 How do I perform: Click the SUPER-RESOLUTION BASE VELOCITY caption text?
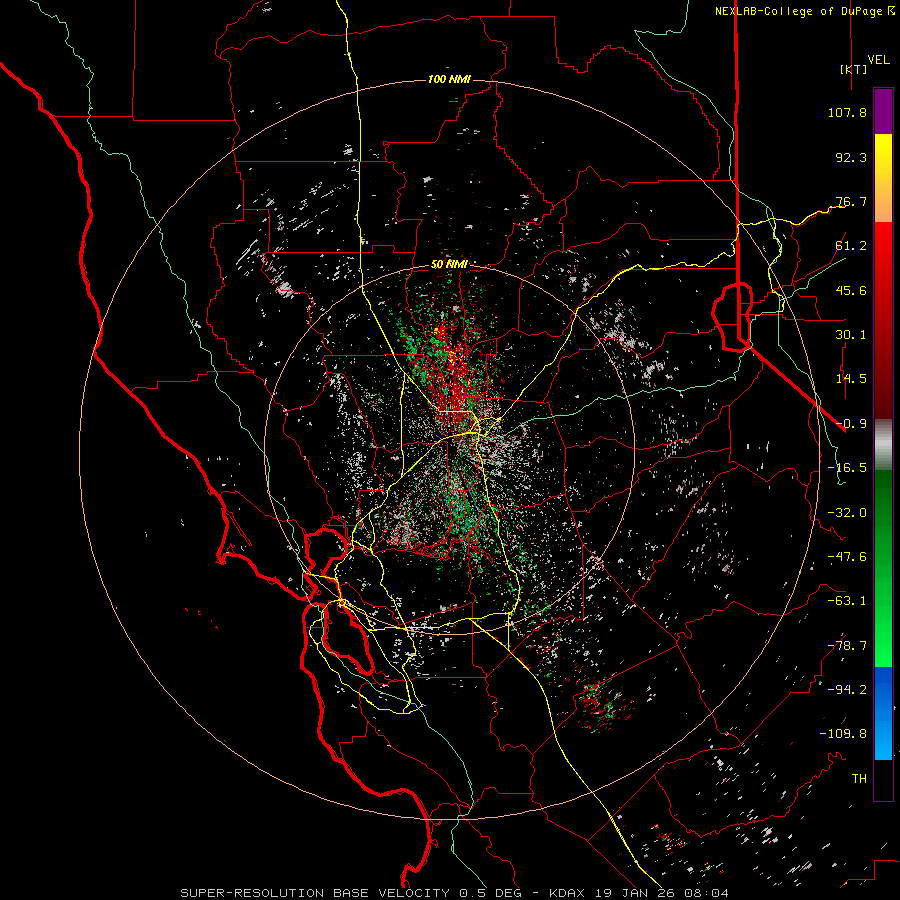(317, 893)
